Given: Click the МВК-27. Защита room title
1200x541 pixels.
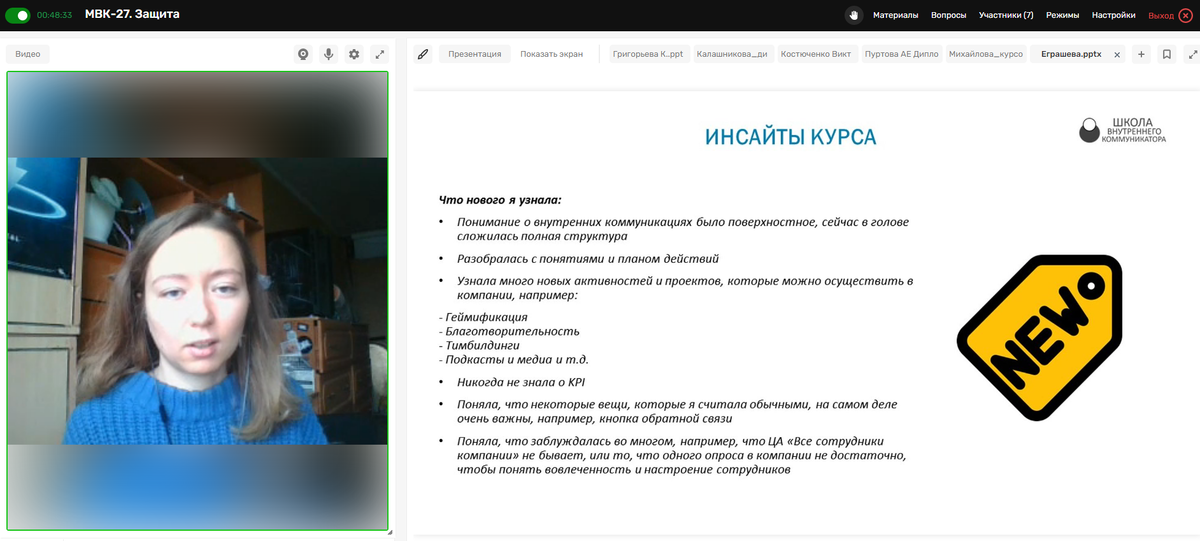Looking at the screenshot, I should point(133,15).
